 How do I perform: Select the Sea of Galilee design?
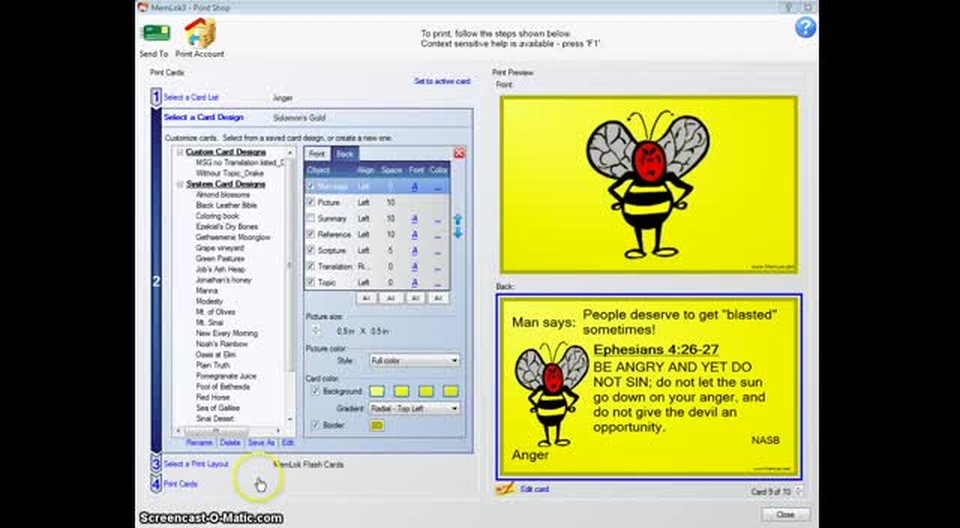tap(217, 408)
